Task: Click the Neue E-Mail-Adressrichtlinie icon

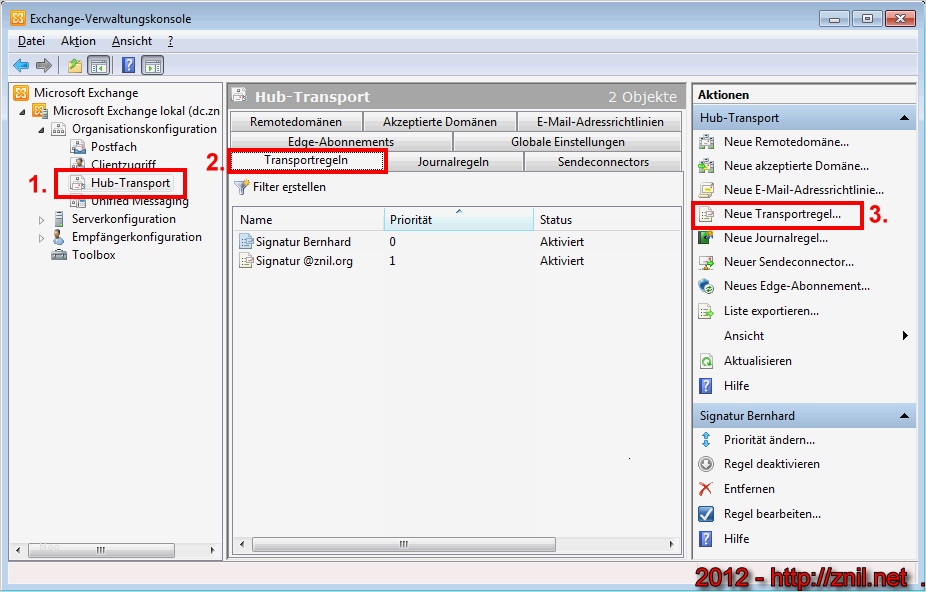Action: (x=706, y=190)
